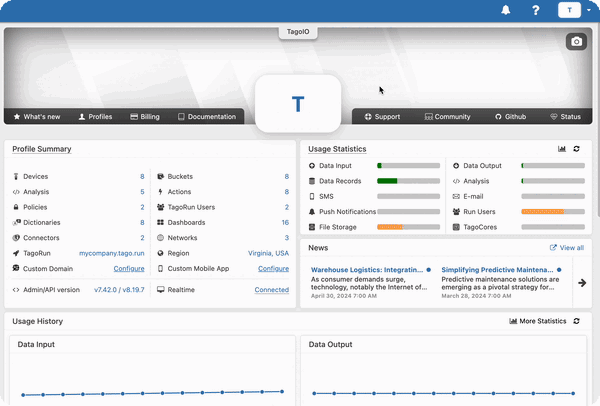Click the Admin/API version v7.42.0 / v8.19.7
The height and width of the screenshot is (406, 600).
click(119, 290)
